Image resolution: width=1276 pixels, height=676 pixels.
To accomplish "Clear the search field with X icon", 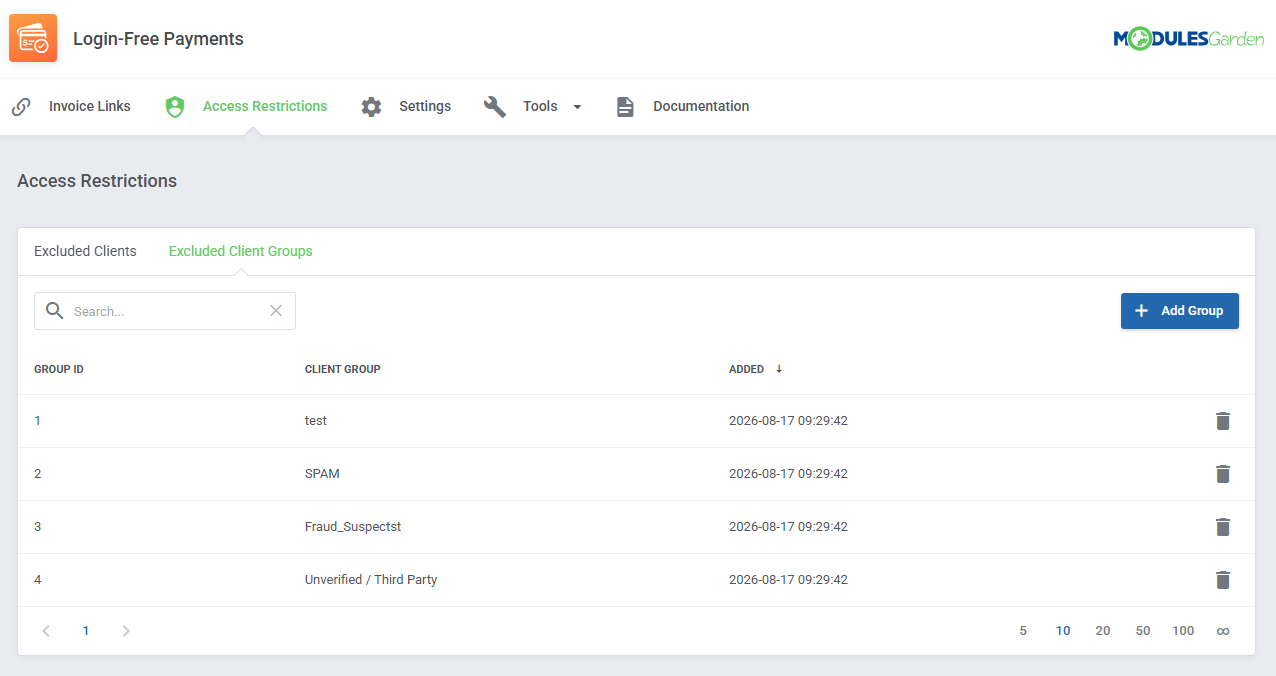I will click(276, 311).
